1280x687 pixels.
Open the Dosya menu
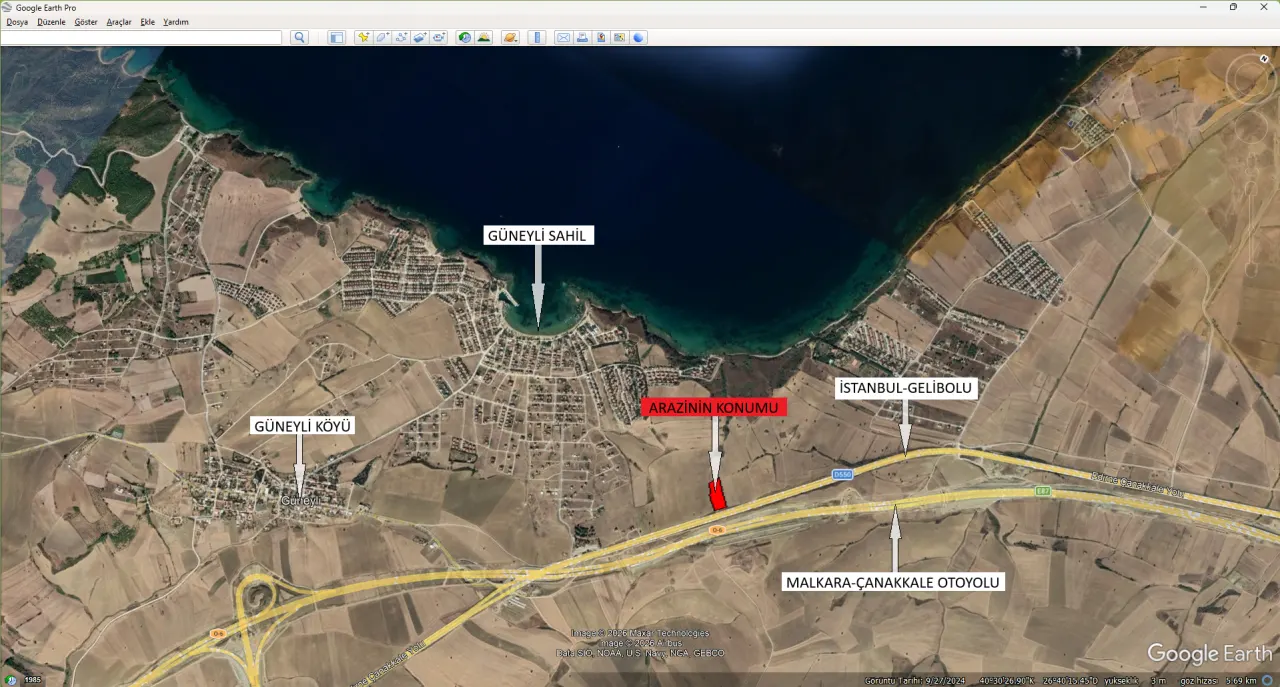pos(17,21)
